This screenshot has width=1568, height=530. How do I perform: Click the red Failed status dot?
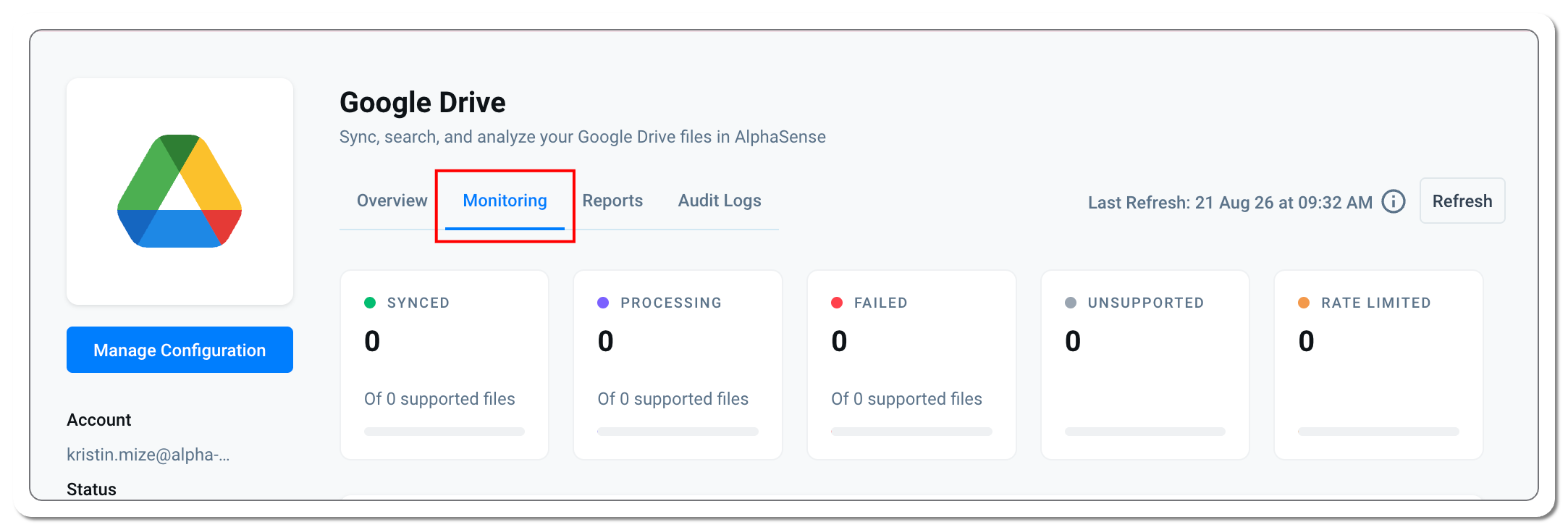(x=837, y=303)
